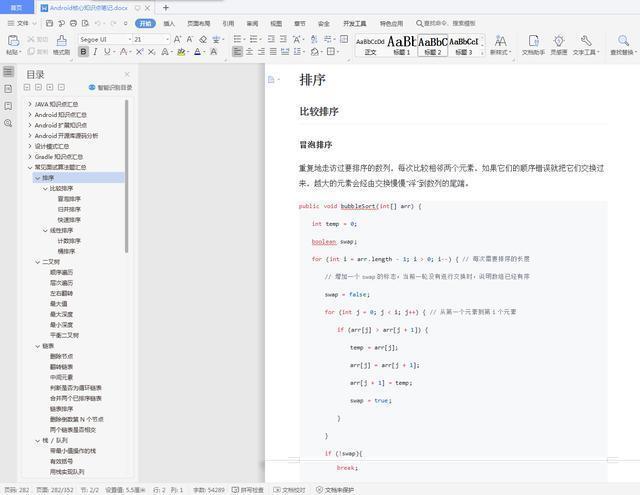The width and height of the screenshot is (640, 495).
Task: Collapse the 比较排序 tree node
Action: click(x=45, y=189)
